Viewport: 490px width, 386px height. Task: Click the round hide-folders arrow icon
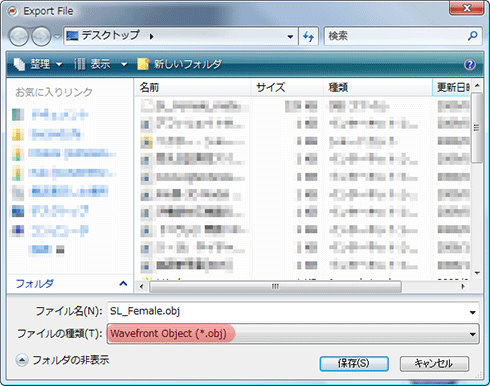pos(22,360)
